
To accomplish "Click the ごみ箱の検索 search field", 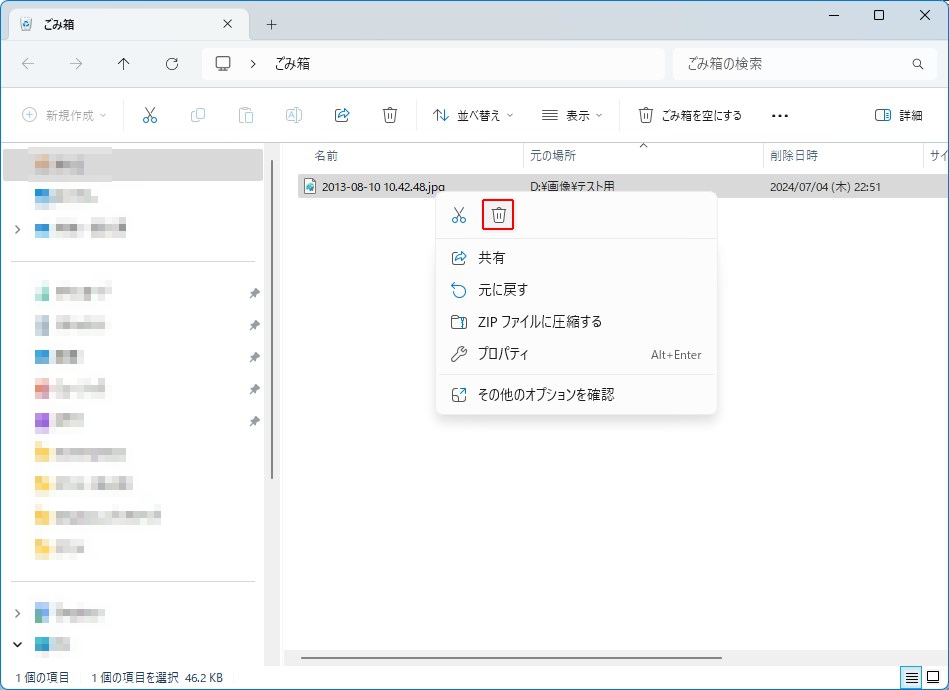I will point(795,64).
